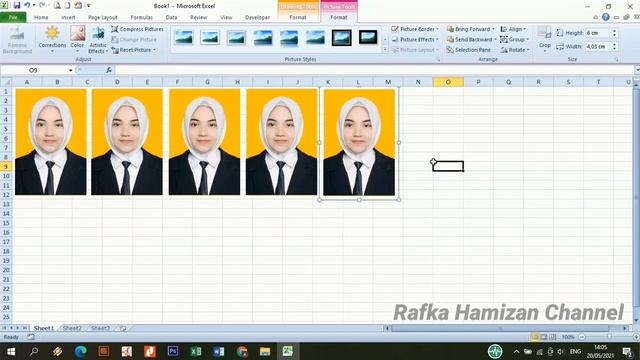The width and height of the screenshot is (640, 360).
Task: Select the Crop tool
Action: coord(544,38)
